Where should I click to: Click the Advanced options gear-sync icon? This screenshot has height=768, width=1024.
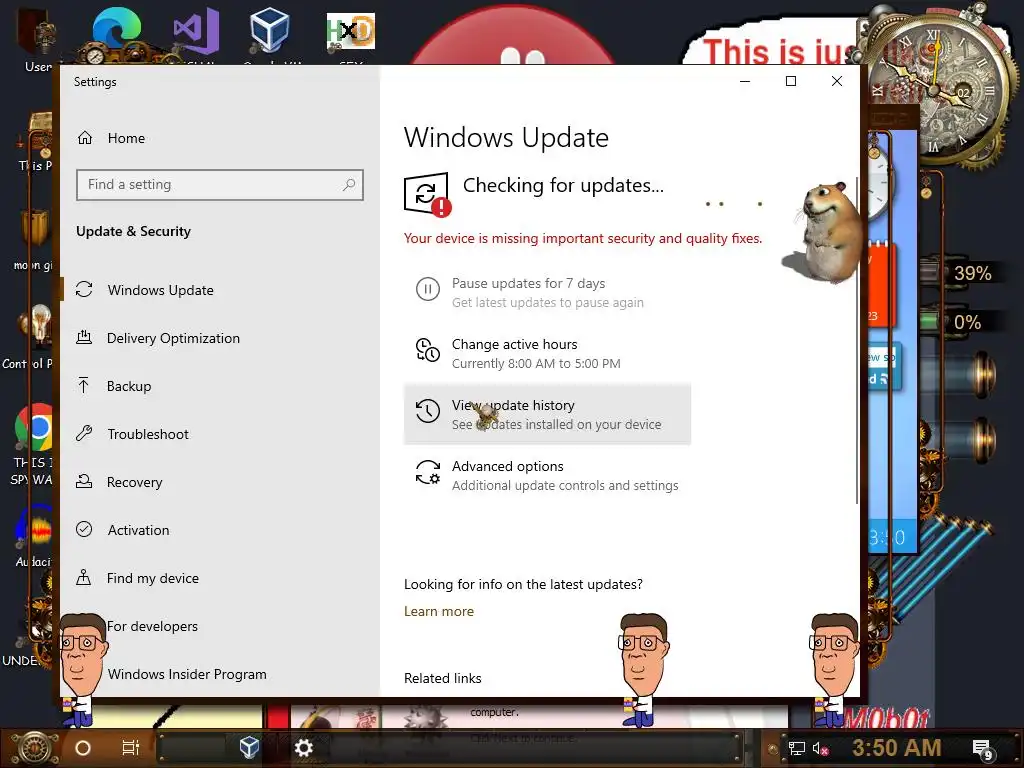coord(428,472)
